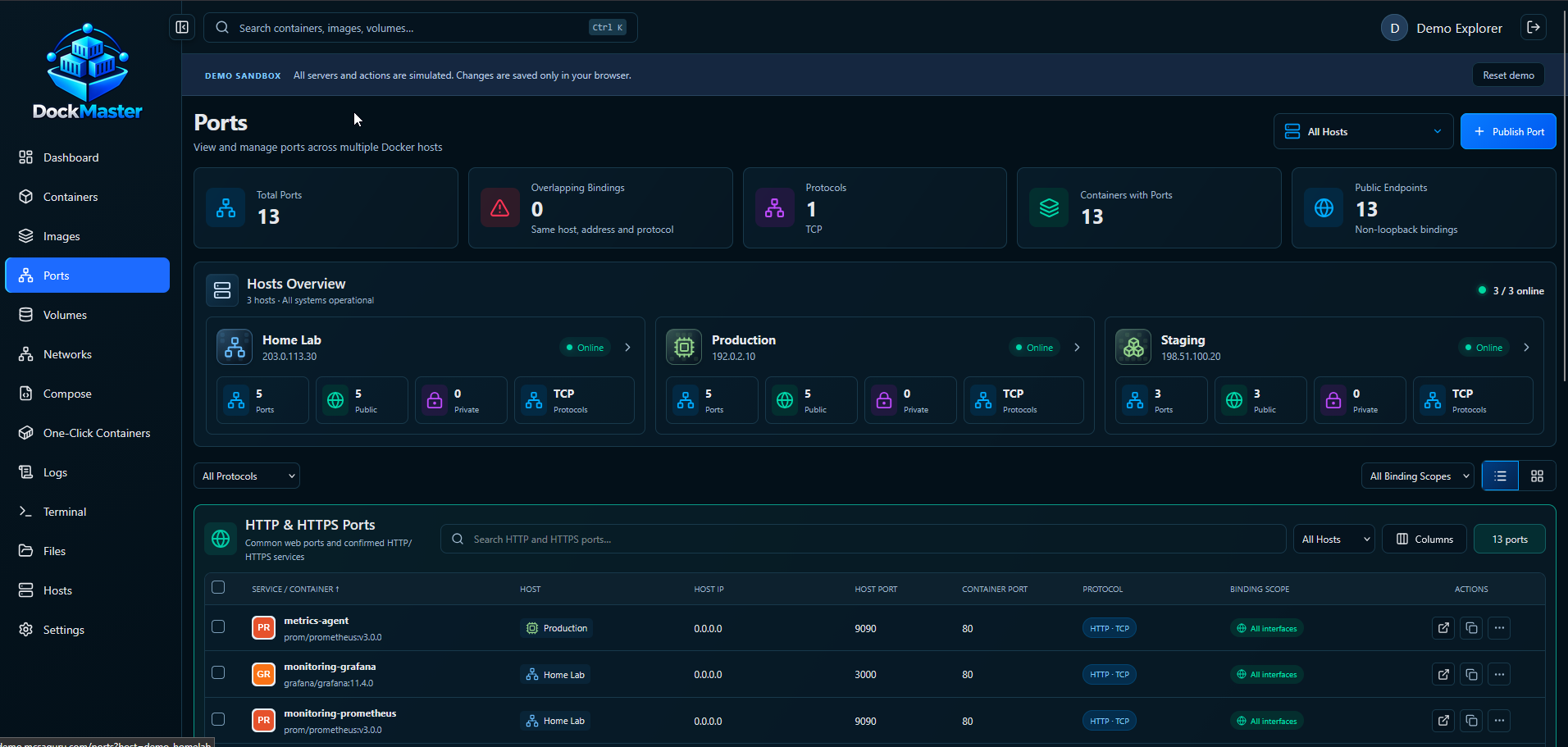Click host port 3000 in grafana row
1568x747 pixels.
[865, 674]
